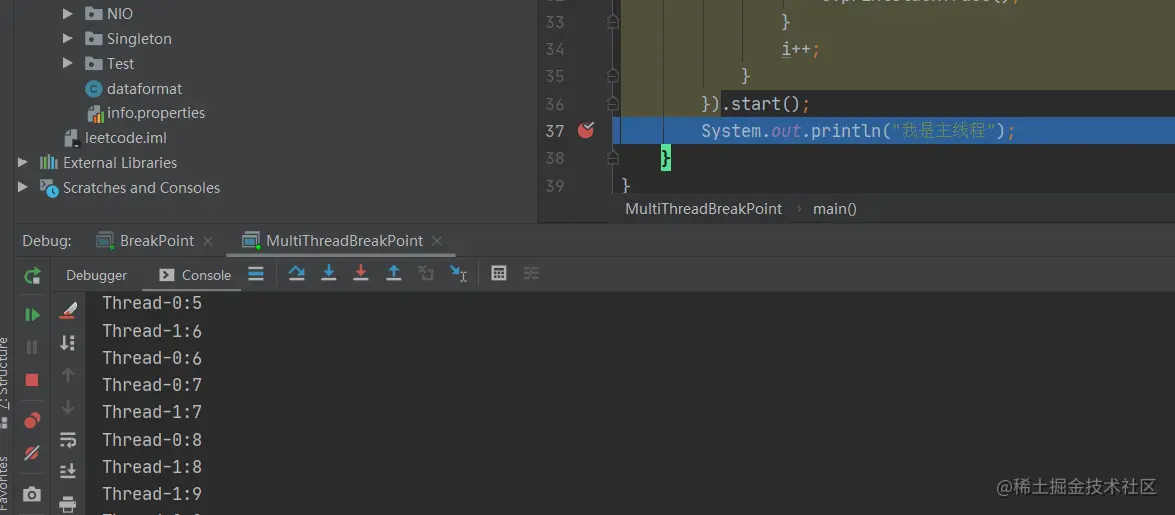
Task: Expand External Libraries node
Action: pyautogui.click(x=23, y=163)
